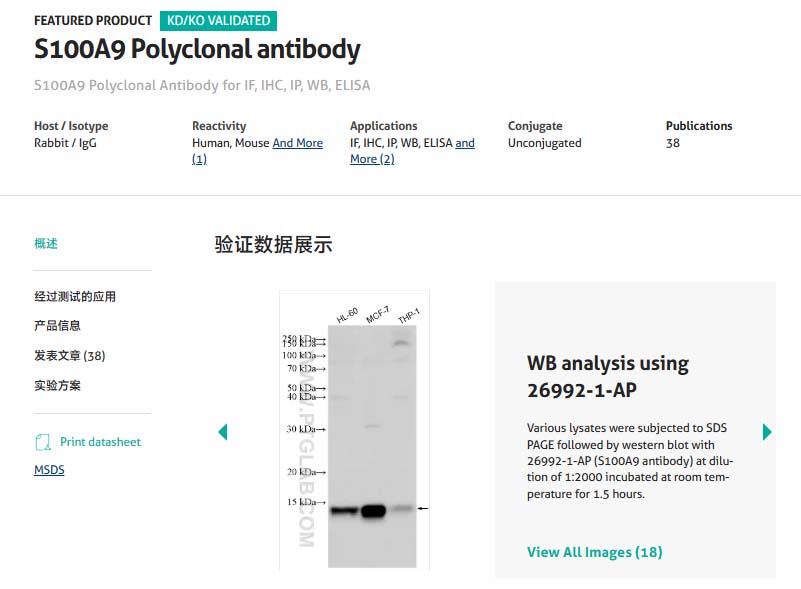This screenshot has height=589, width=801.
Task: Expand Applications 'and More (2)' link
Action: [x=464, y=143]
